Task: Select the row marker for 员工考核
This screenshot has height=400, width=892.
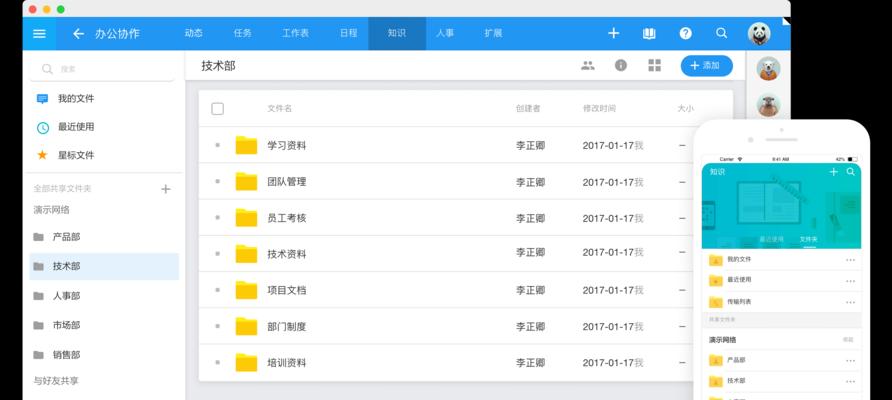Action: pyautogui.click(x=217, y=218)
